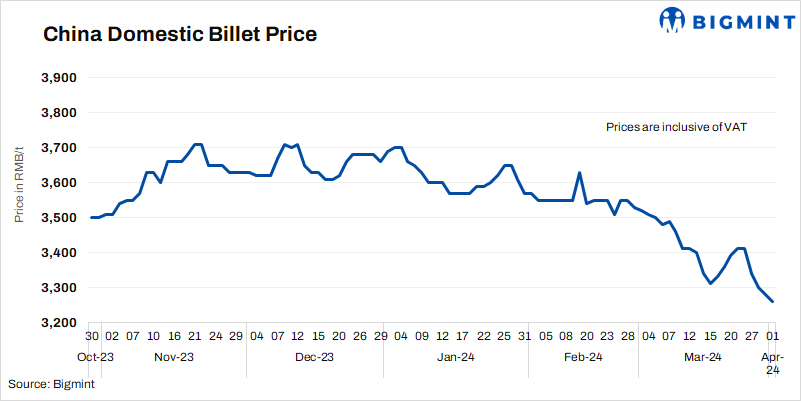Click the Prices are inclusive of VAT note
801x401 pixels.
677,128
